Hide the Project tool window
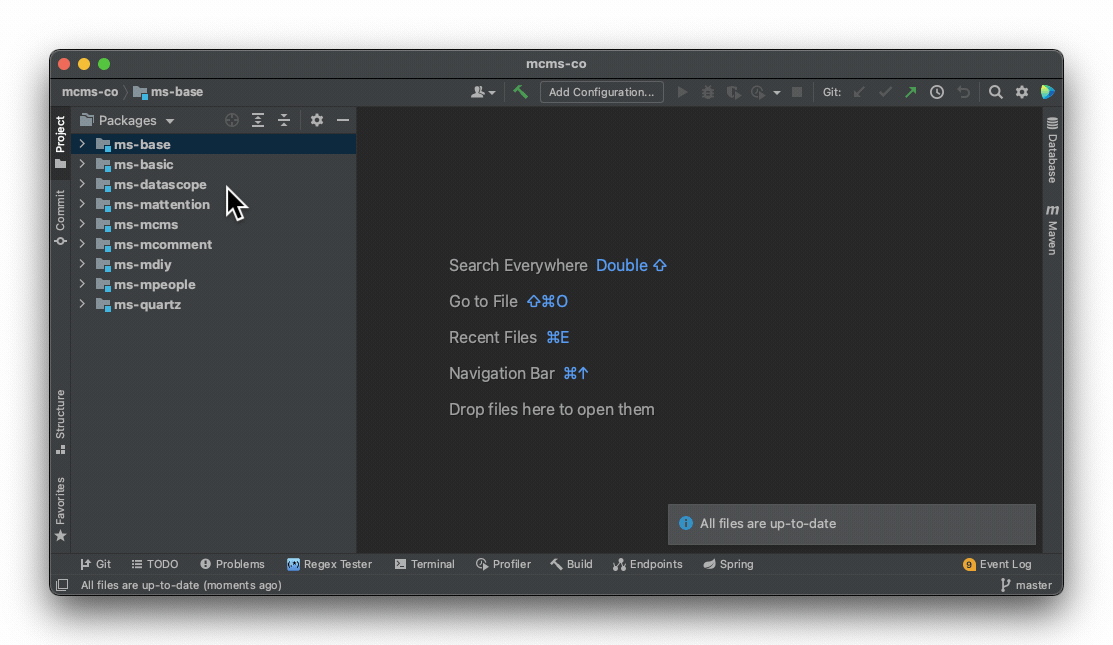 tap(343, 120)
